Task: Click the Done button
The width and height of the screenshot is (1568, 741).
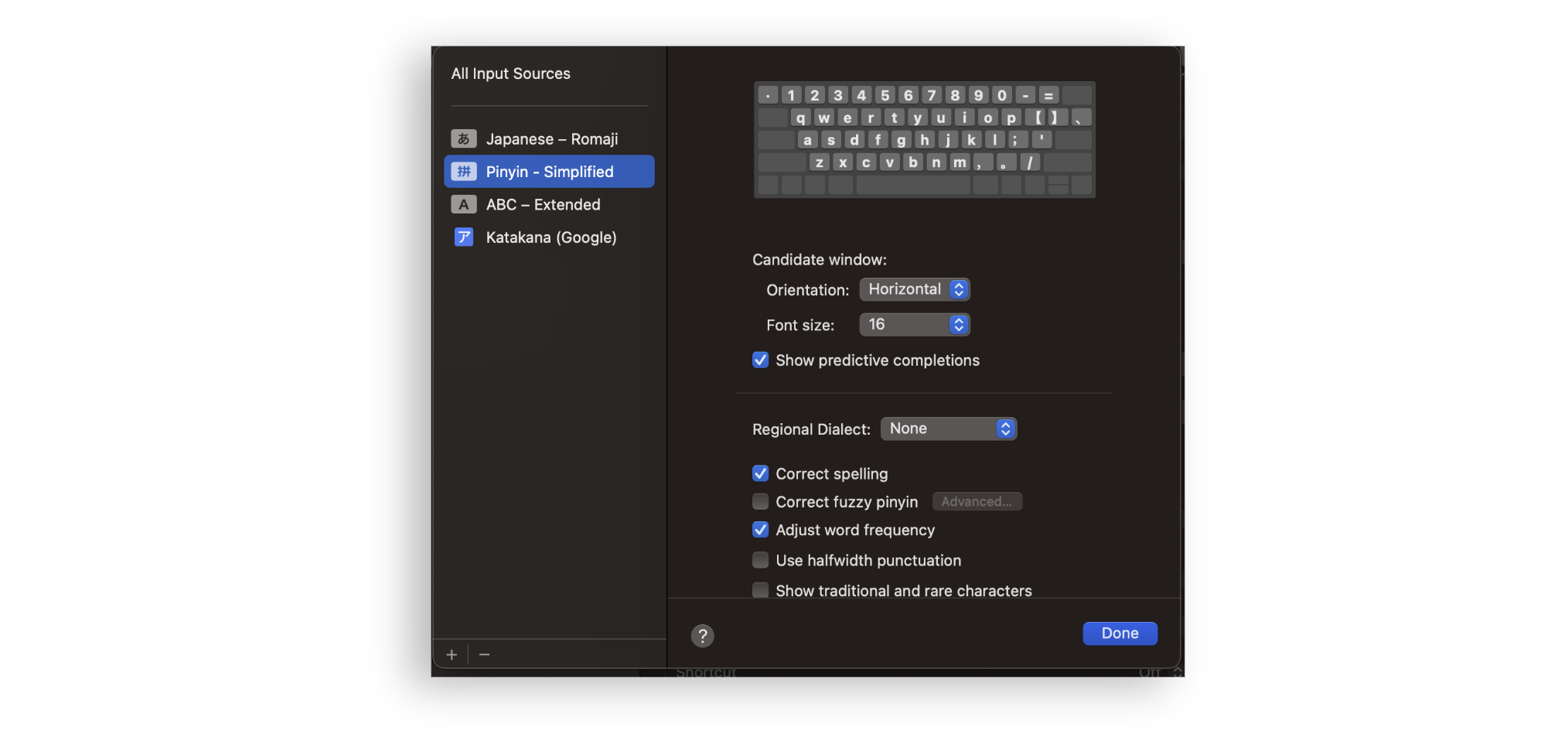Action: pyautogui.click(x=1120, y=633)
